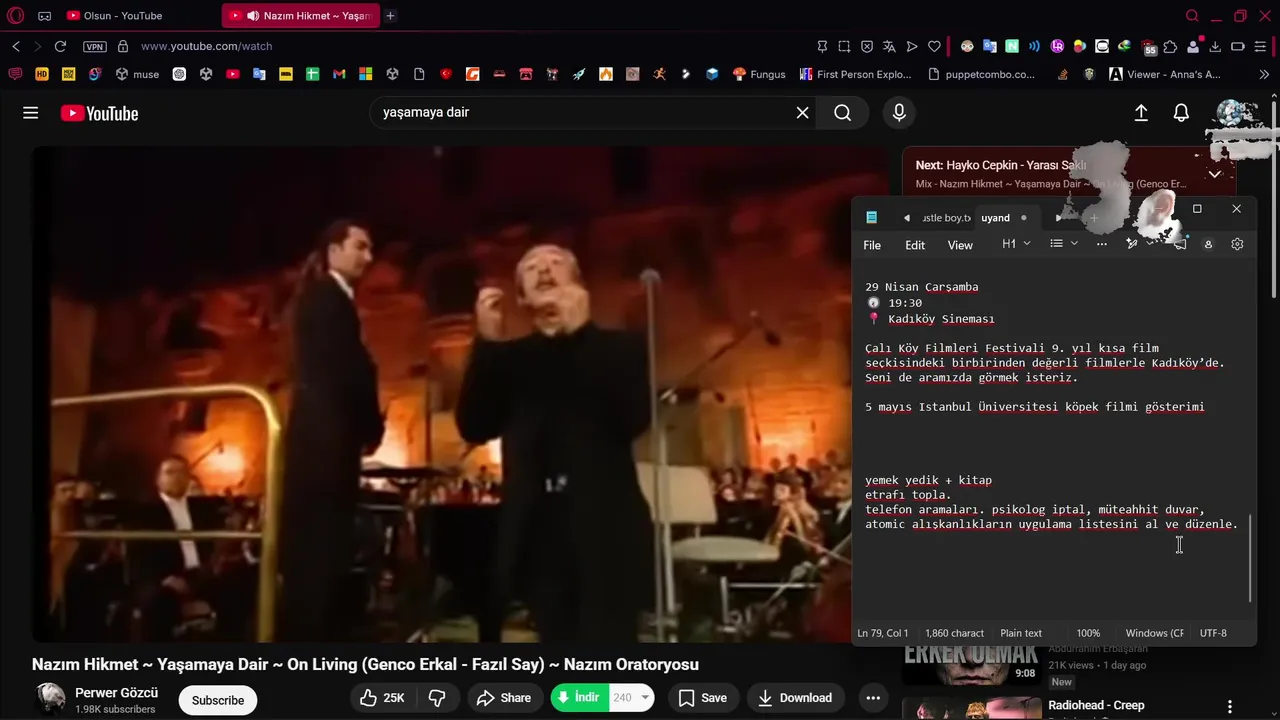Save the video to playlist
The width and height of the screenshot is (1280, 720).
click(703, 698)
